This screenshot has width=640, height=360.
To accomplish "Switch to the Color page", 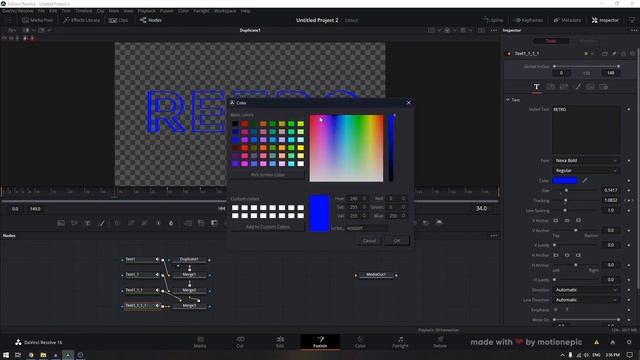I will click(x=360, y=342).
